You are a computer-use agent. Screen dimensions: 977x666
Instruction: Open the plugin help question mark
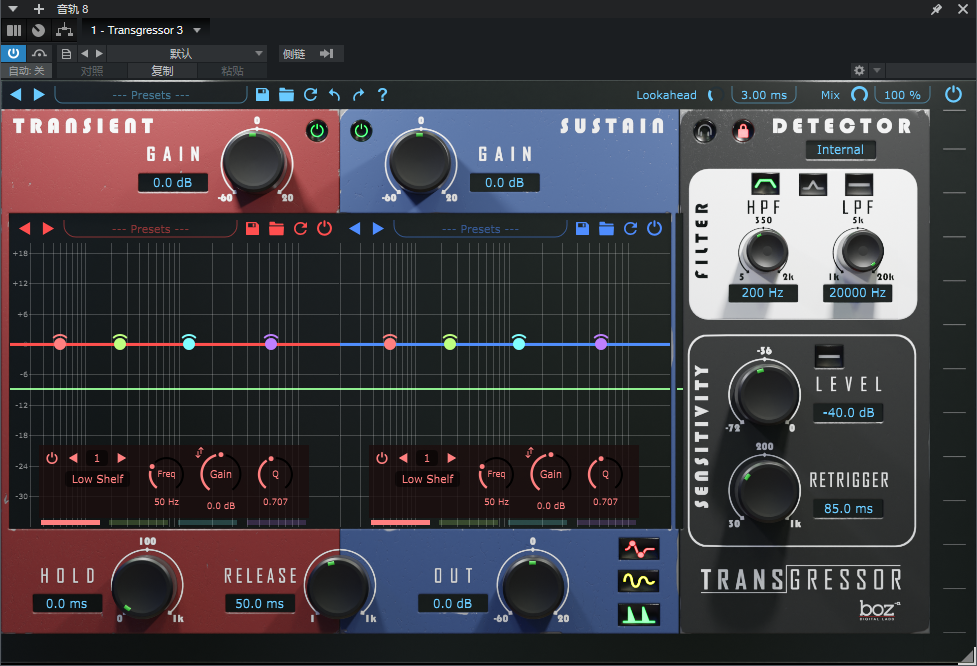[383, 95]
